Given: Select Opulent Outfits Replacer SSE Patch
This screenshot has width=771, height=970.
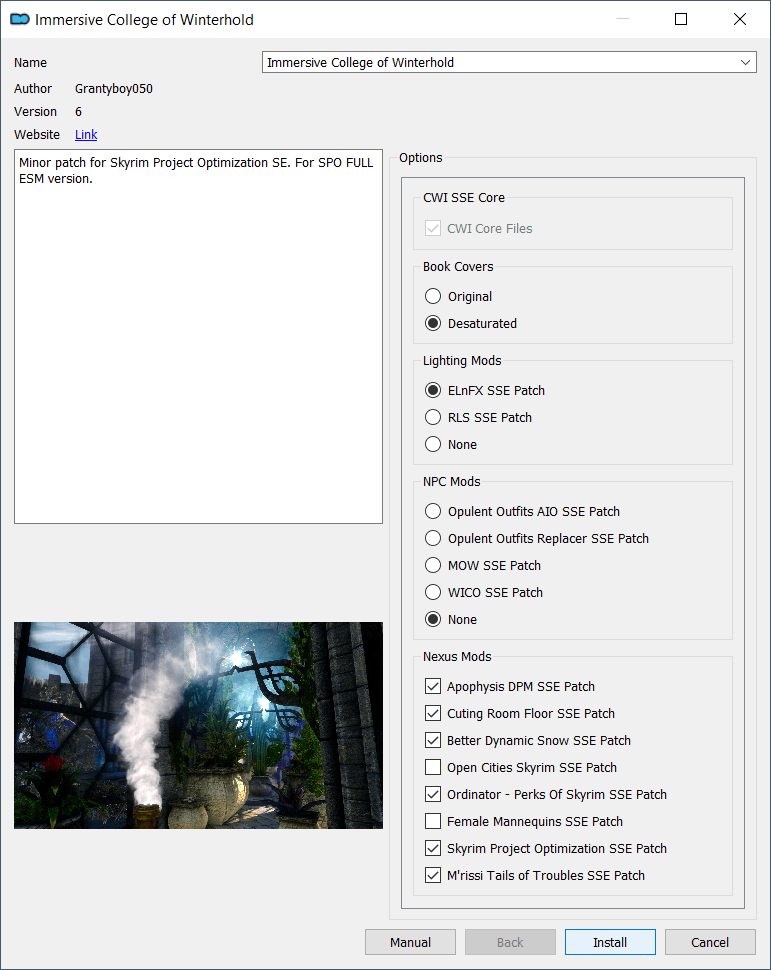Looking at the screenshot, I should [536, 538].
